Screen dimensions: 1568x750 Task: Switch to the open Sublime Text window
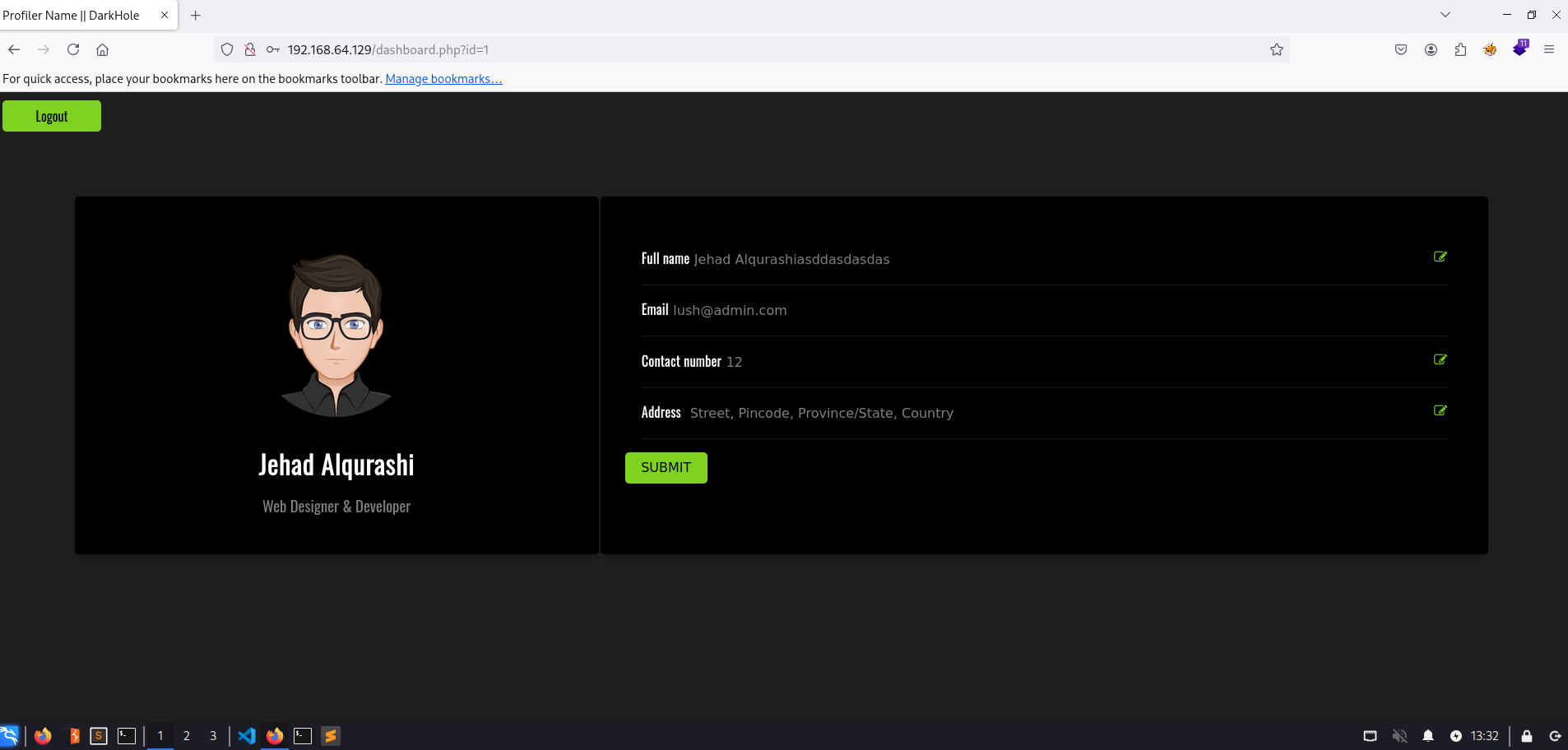[331, 736]
